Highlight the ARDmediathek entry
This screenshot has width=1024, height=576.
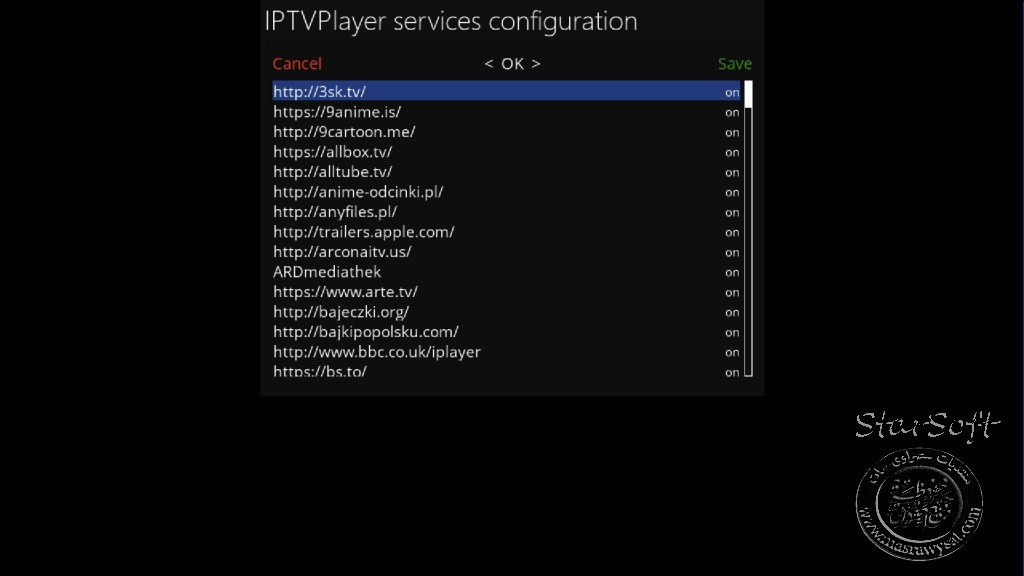coord(506,272)
